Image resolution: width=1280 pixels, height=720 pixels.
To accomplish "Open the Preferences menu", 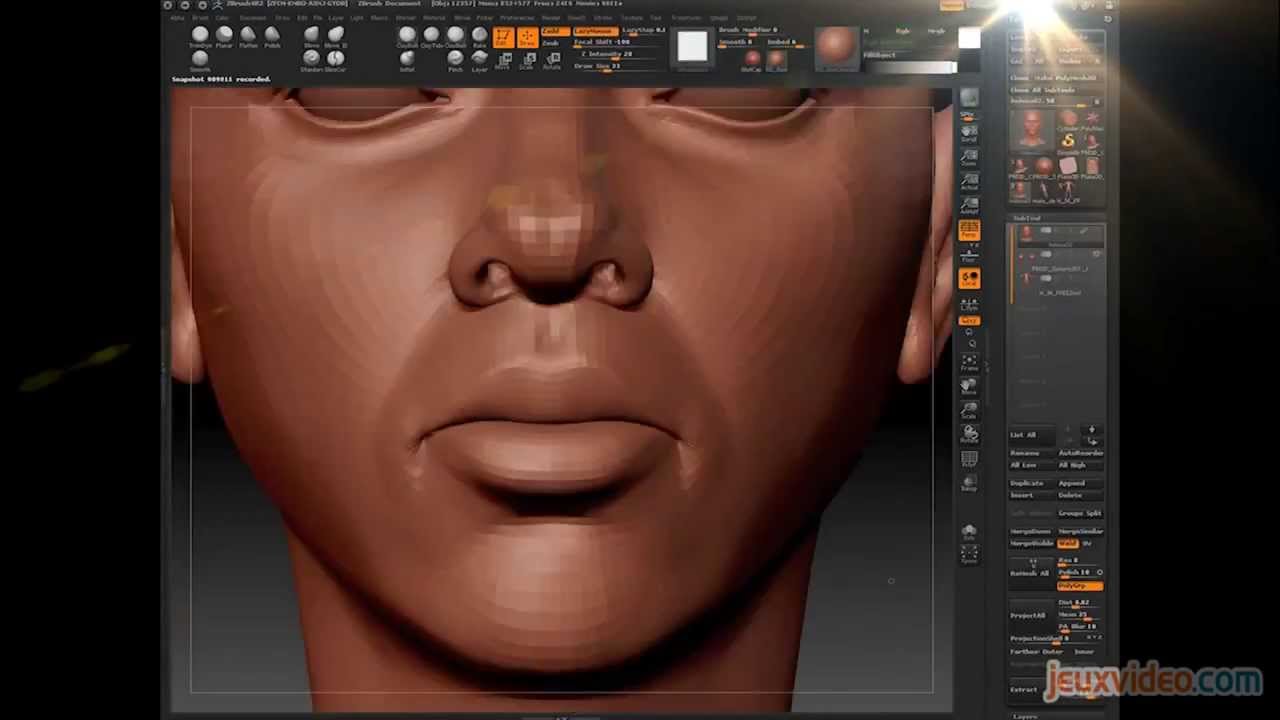I will [x=517, y=18].
